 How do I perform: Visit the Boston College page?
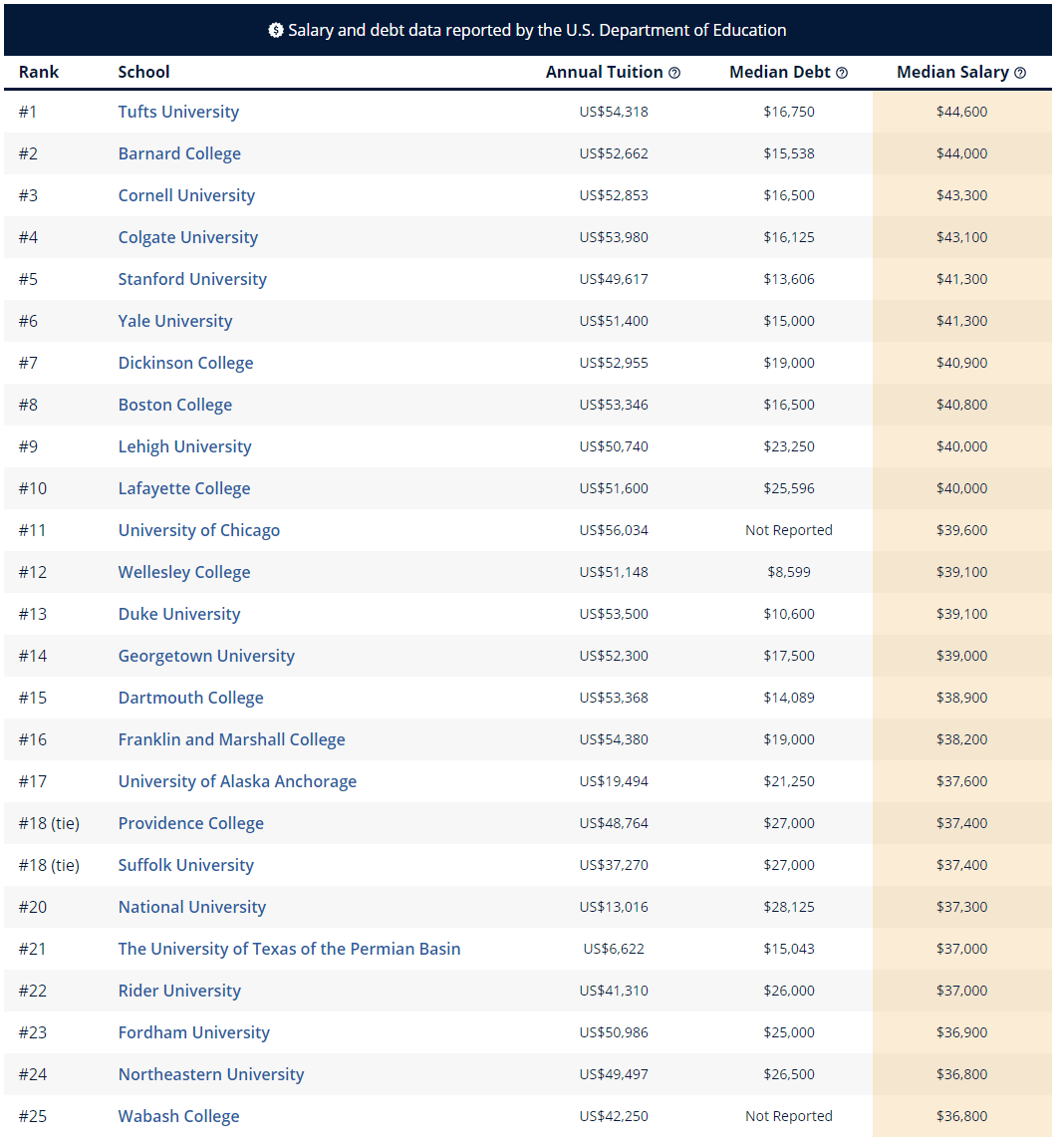point(175,405)
